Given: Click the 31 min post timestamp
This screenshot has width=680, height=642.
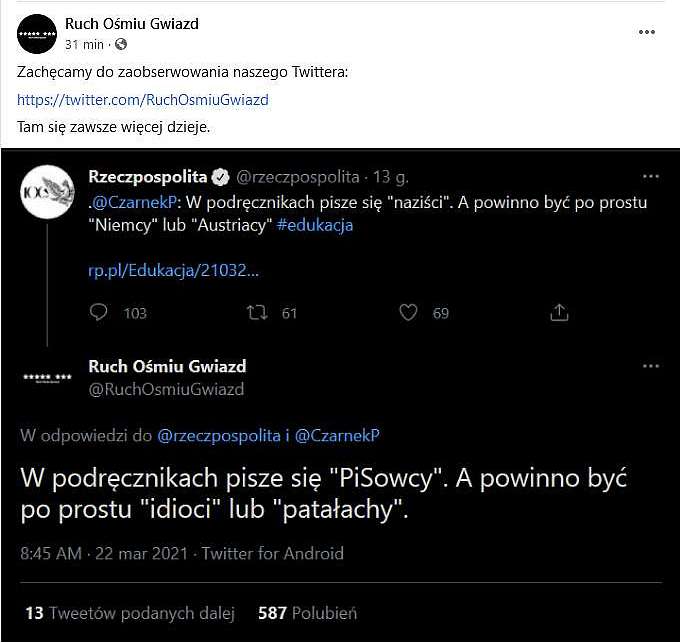Looking at the screenshot, I should 84,44.
